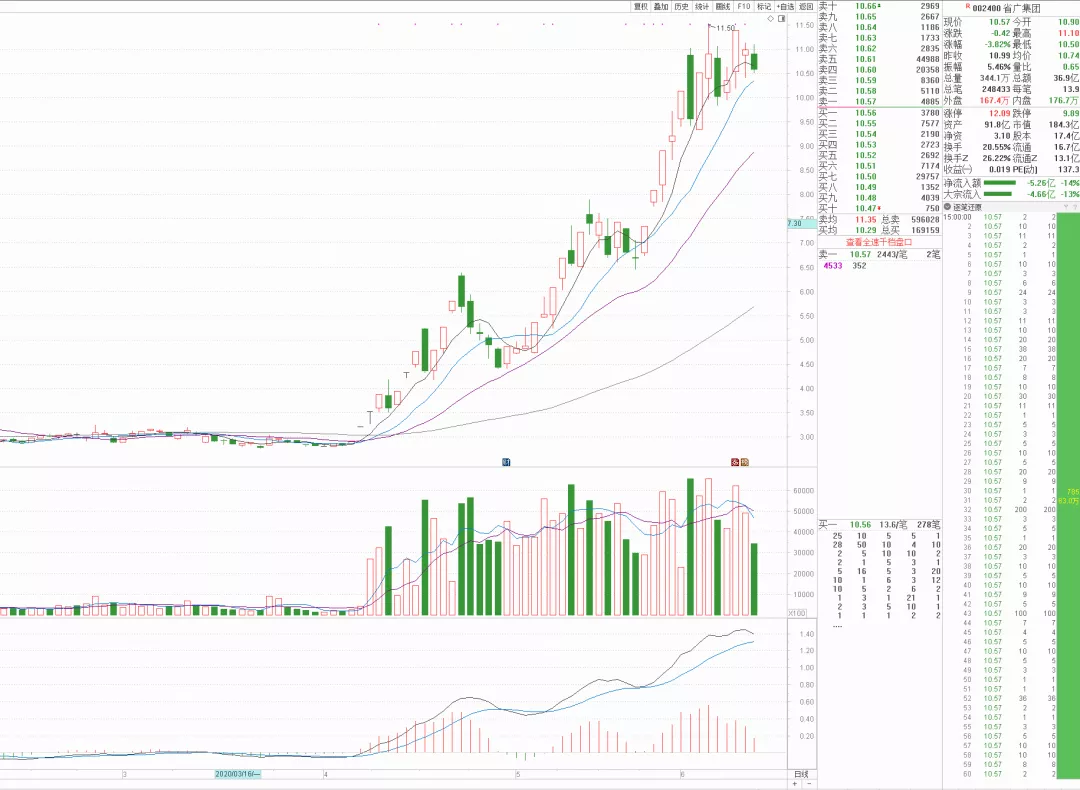Select 卖五 row with volume 44988

click(x=879, y=59)
